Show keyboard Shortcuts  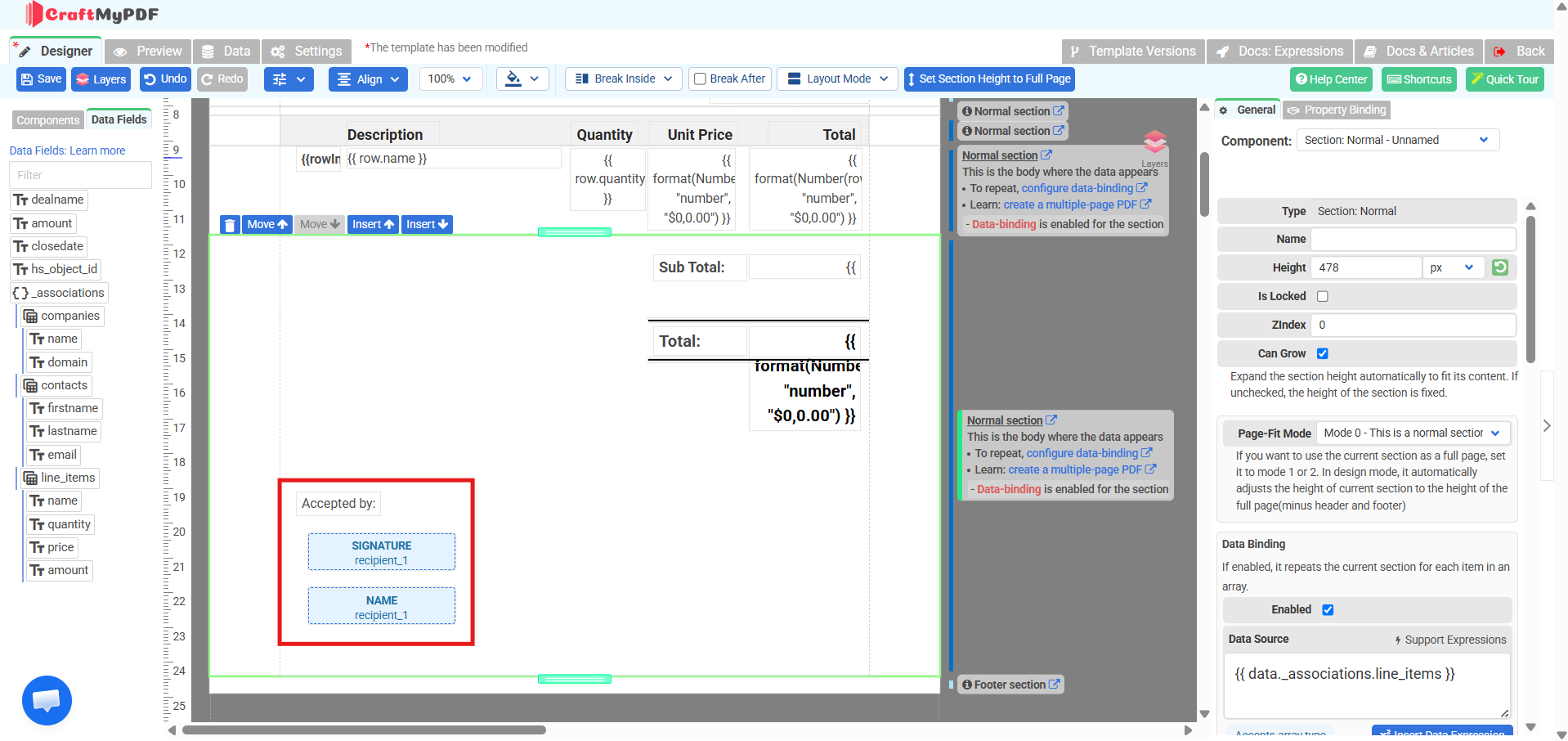coord(1419,79)
